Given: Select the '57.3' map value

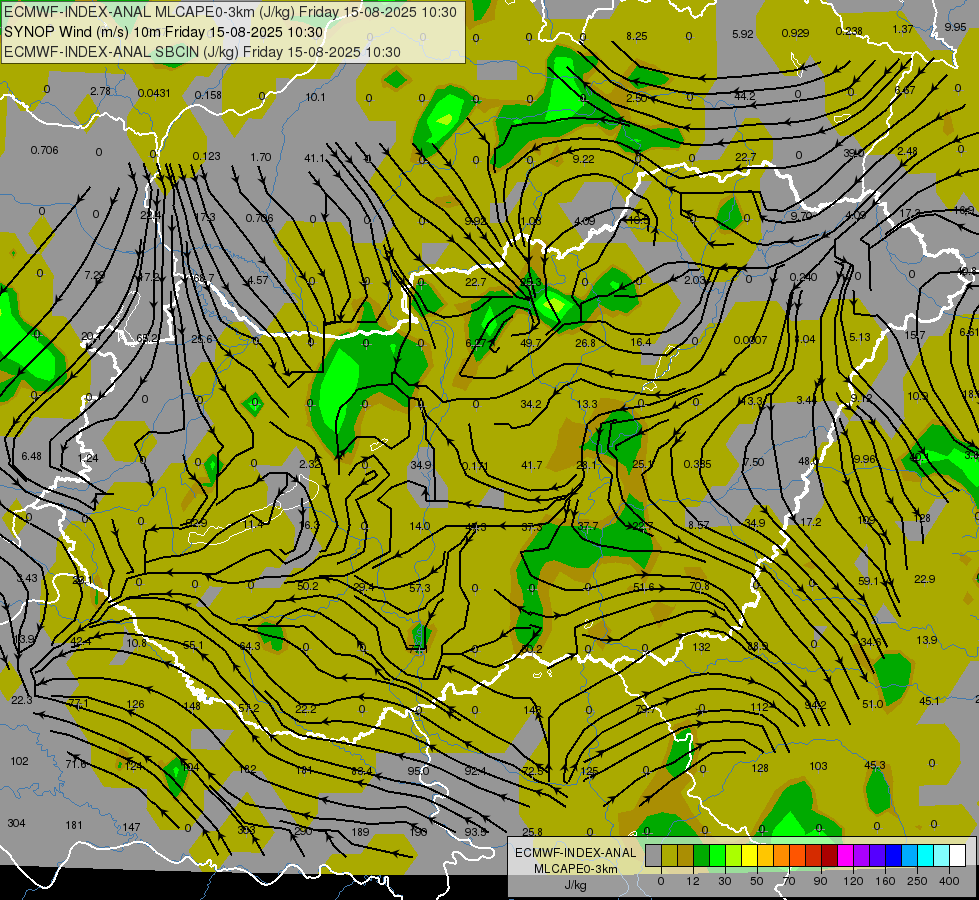Looking at the screenshot, I should click(x=420, y=588).
